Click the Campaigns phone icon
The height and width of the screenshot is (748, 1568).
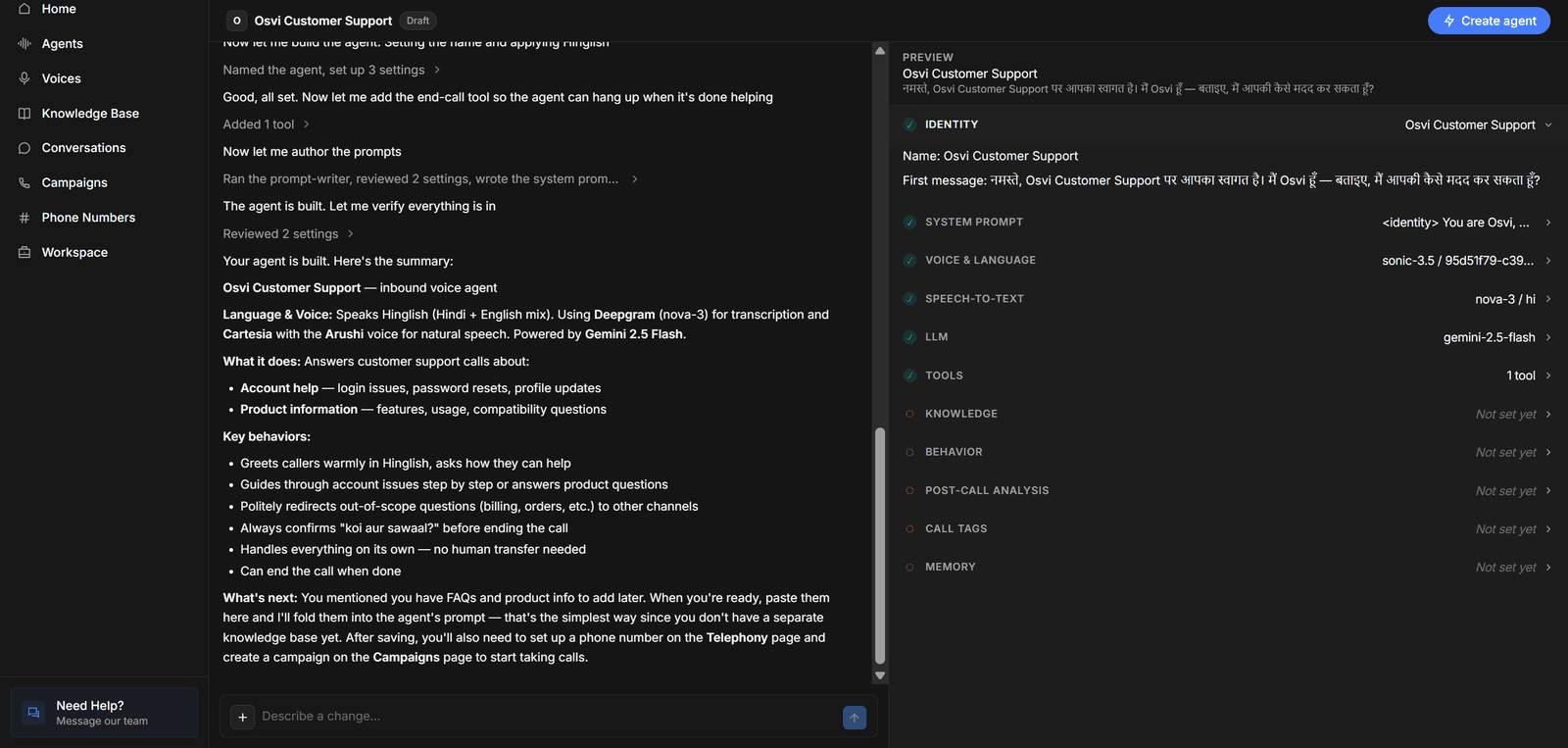24,182
